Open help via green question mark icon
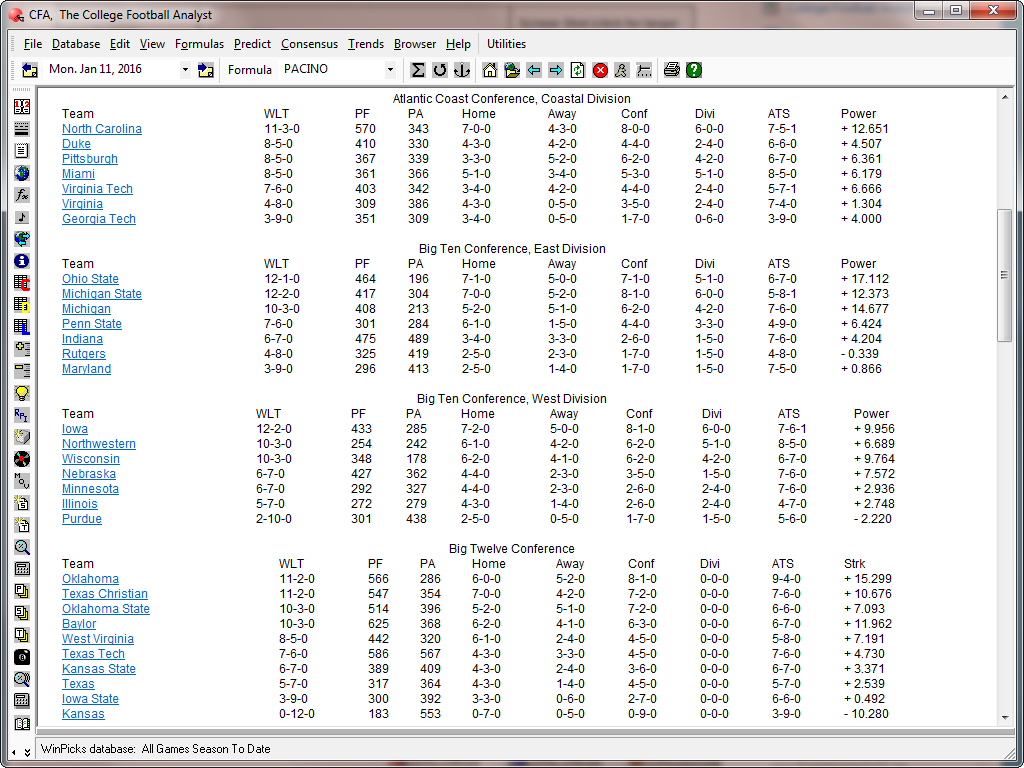The image size is (1024, 768). [694, 70]
